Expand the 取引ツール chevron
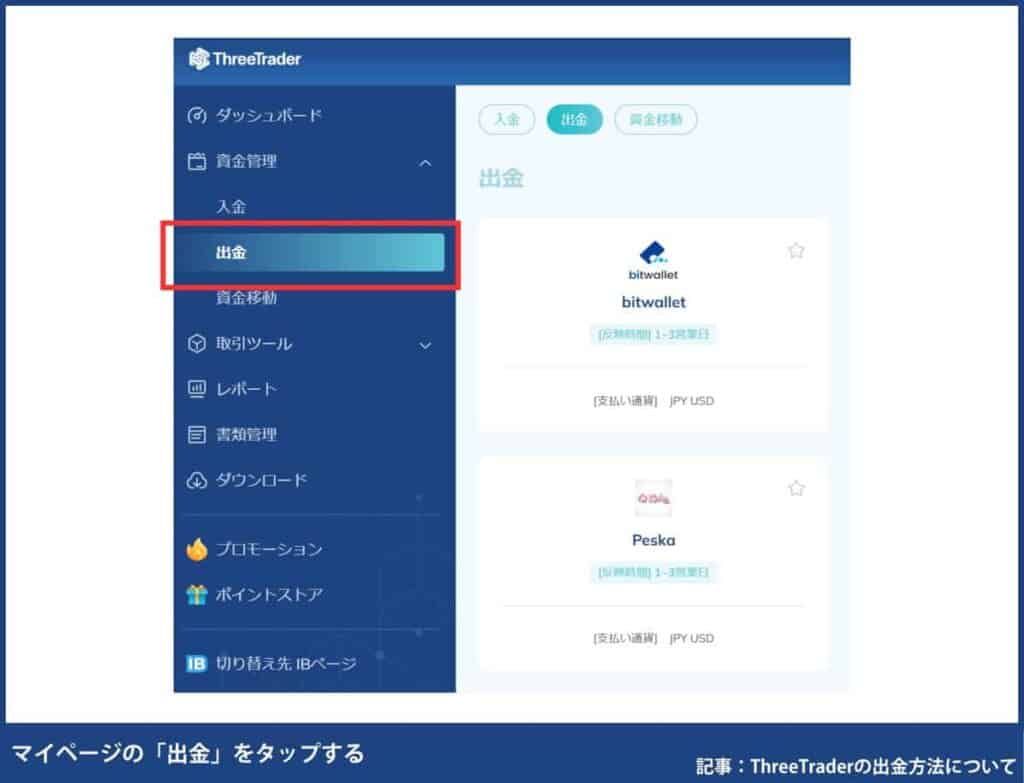This screenshot has width=1024, height=783. coord(425,345)
